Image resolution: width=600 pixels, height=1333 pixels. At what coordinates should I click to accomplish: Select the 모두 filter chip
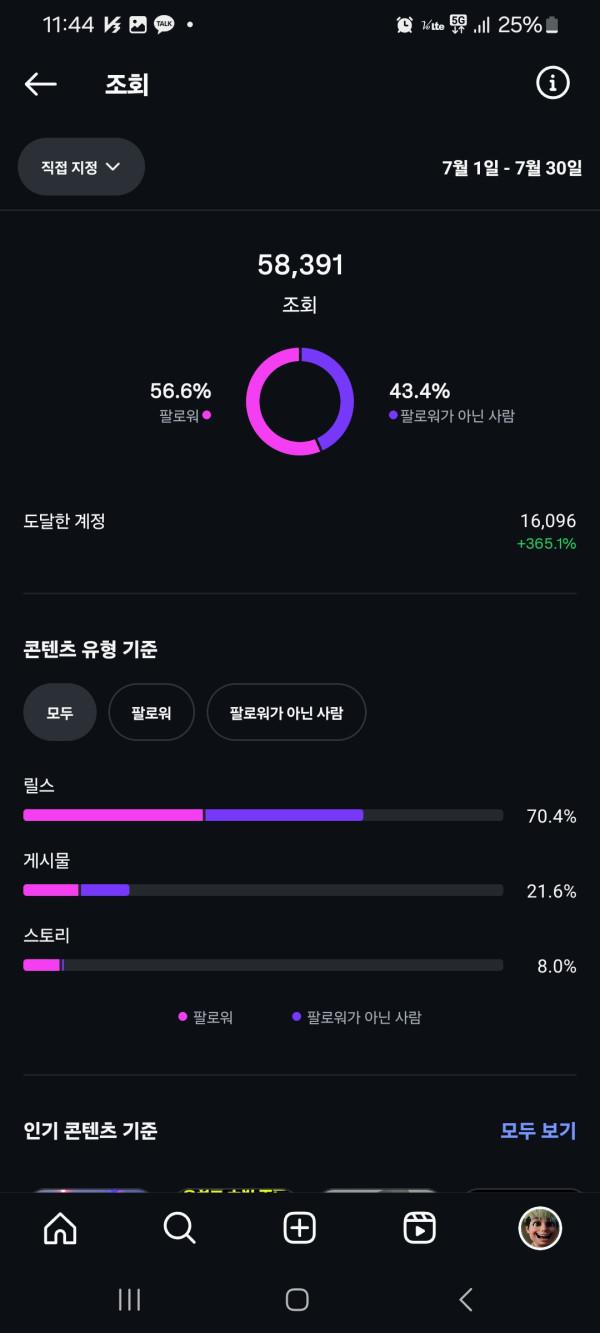(60, 712)
